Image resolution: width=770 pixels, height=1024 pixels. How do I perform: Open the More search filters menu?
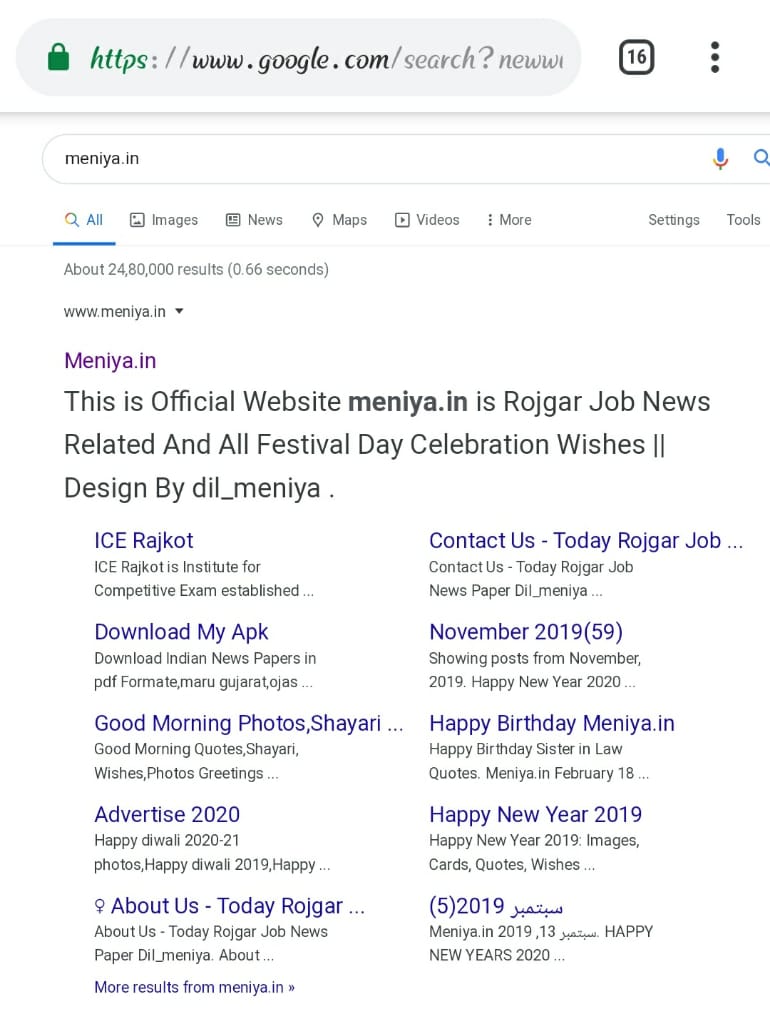point(509,220)
